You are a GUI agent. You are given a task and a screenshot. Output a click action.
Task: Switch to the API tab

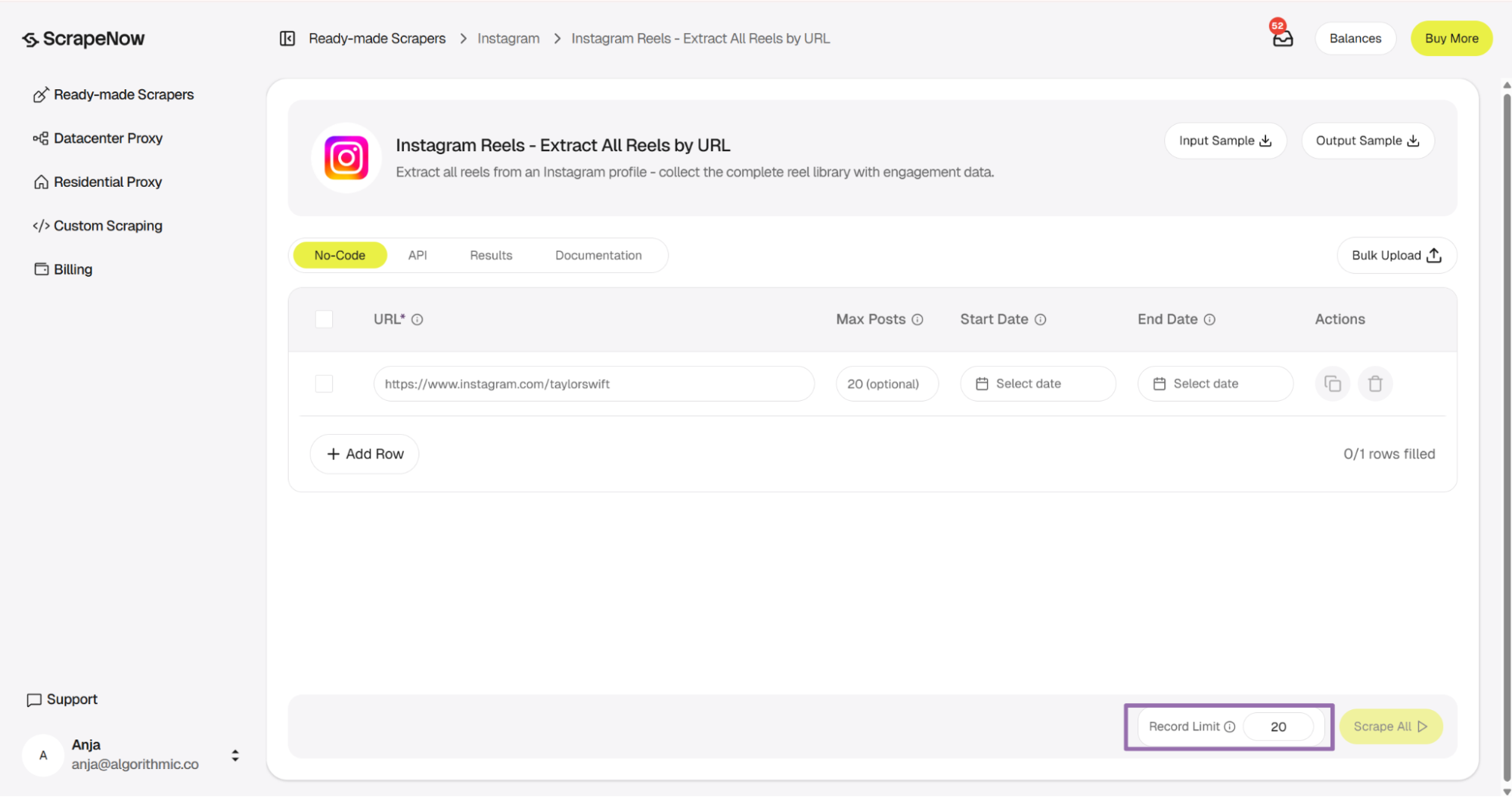[x=418, y=256]
